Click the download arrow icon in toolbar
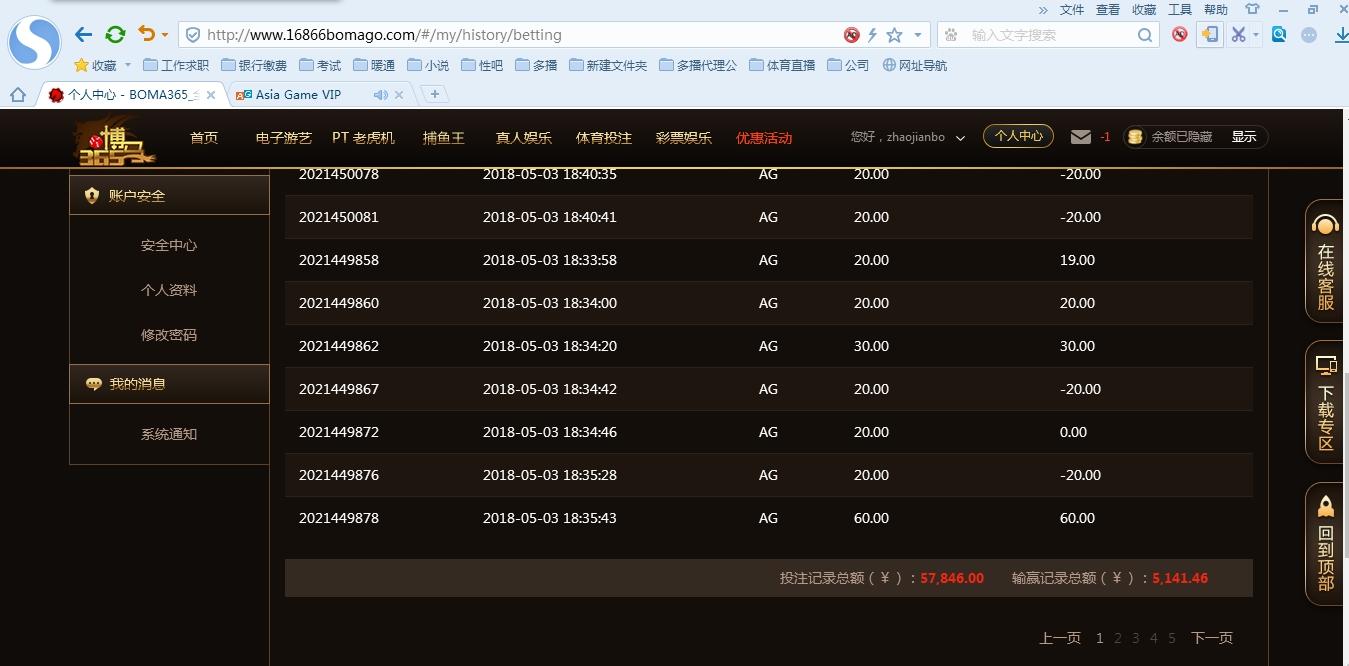This screenshot has height=666, width=1349. tap(1342, 35)
